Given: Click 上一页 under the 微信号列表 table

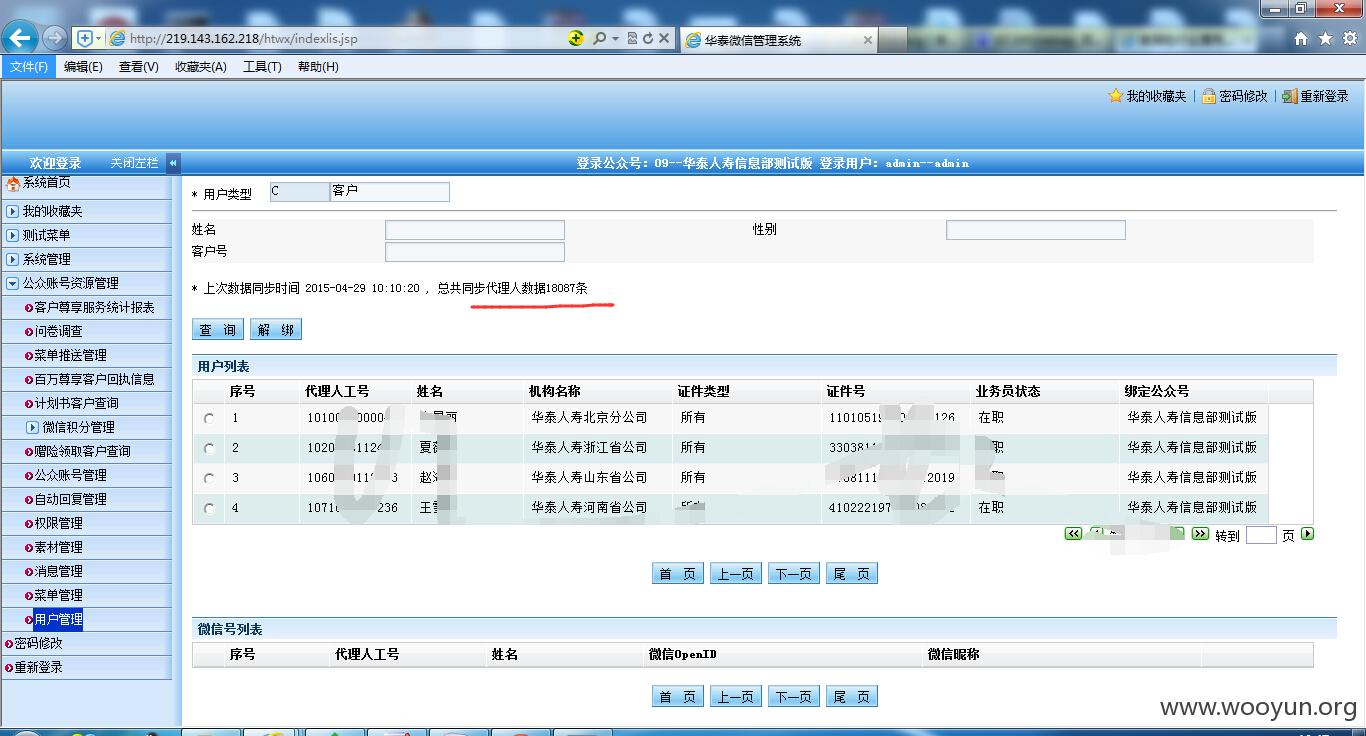Looking at the screenshot, I should (735, 697).
